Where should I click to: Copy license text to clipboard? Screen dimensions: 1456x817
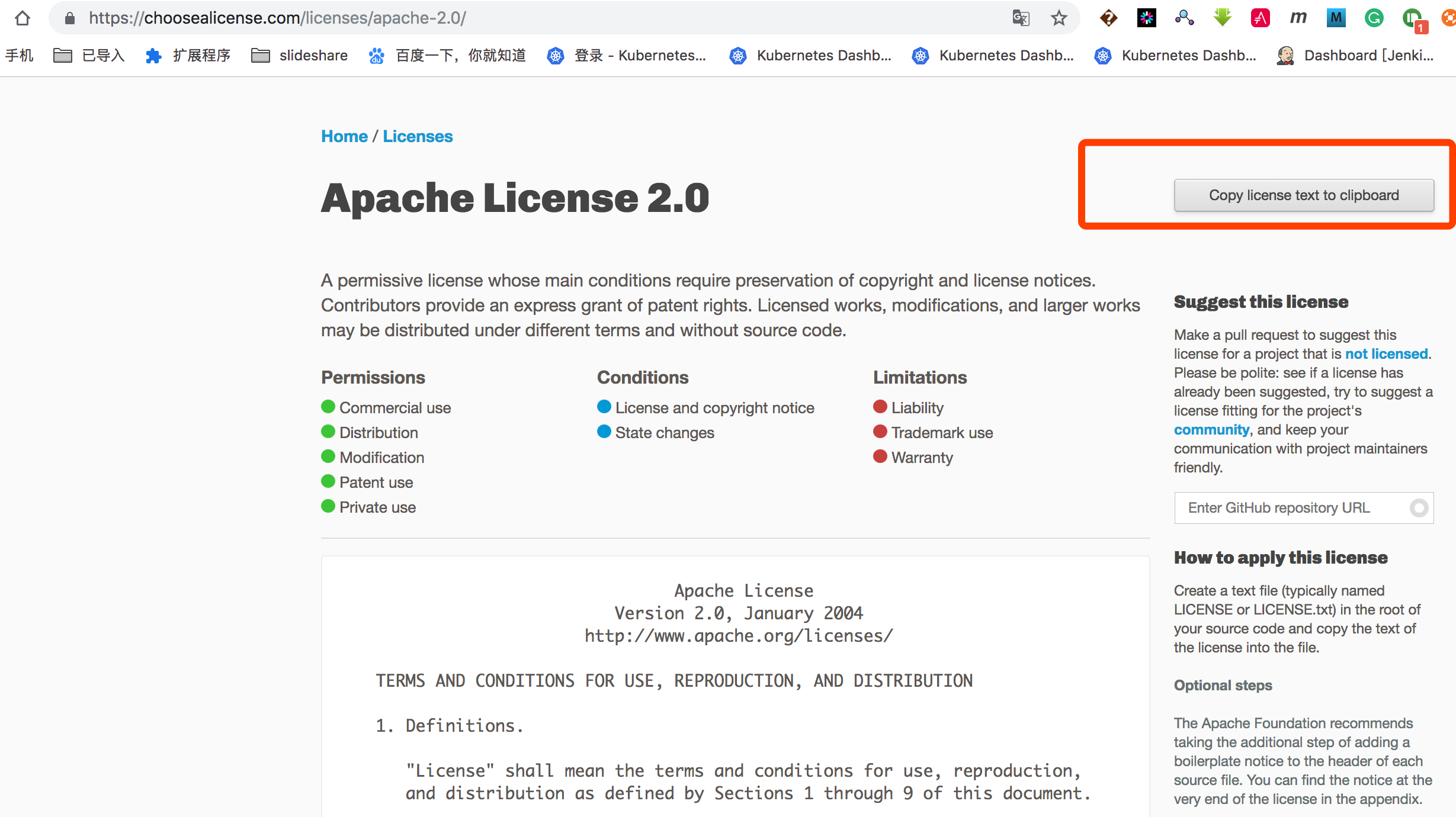pos(1304,195)
